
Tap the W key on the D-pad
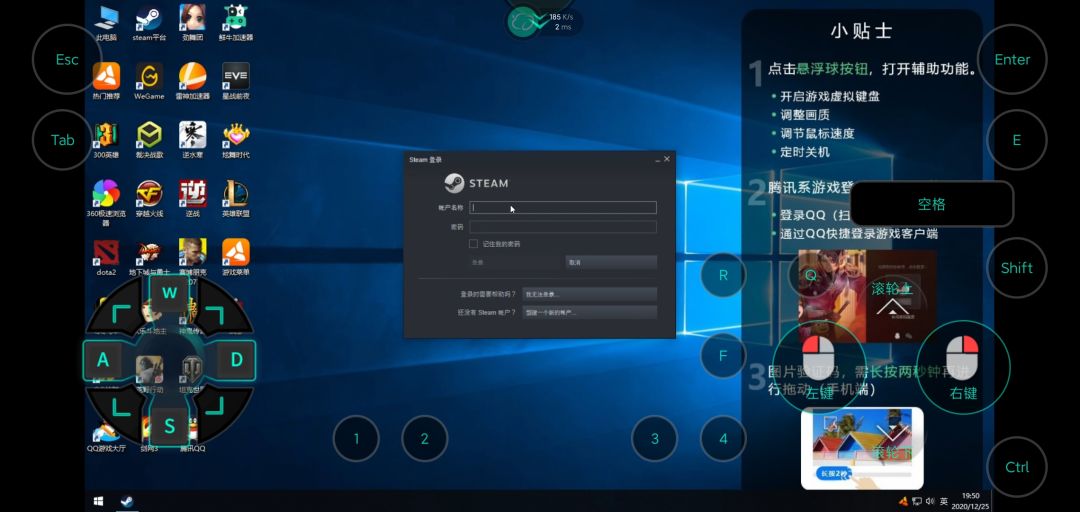click(x=169, y=292)
